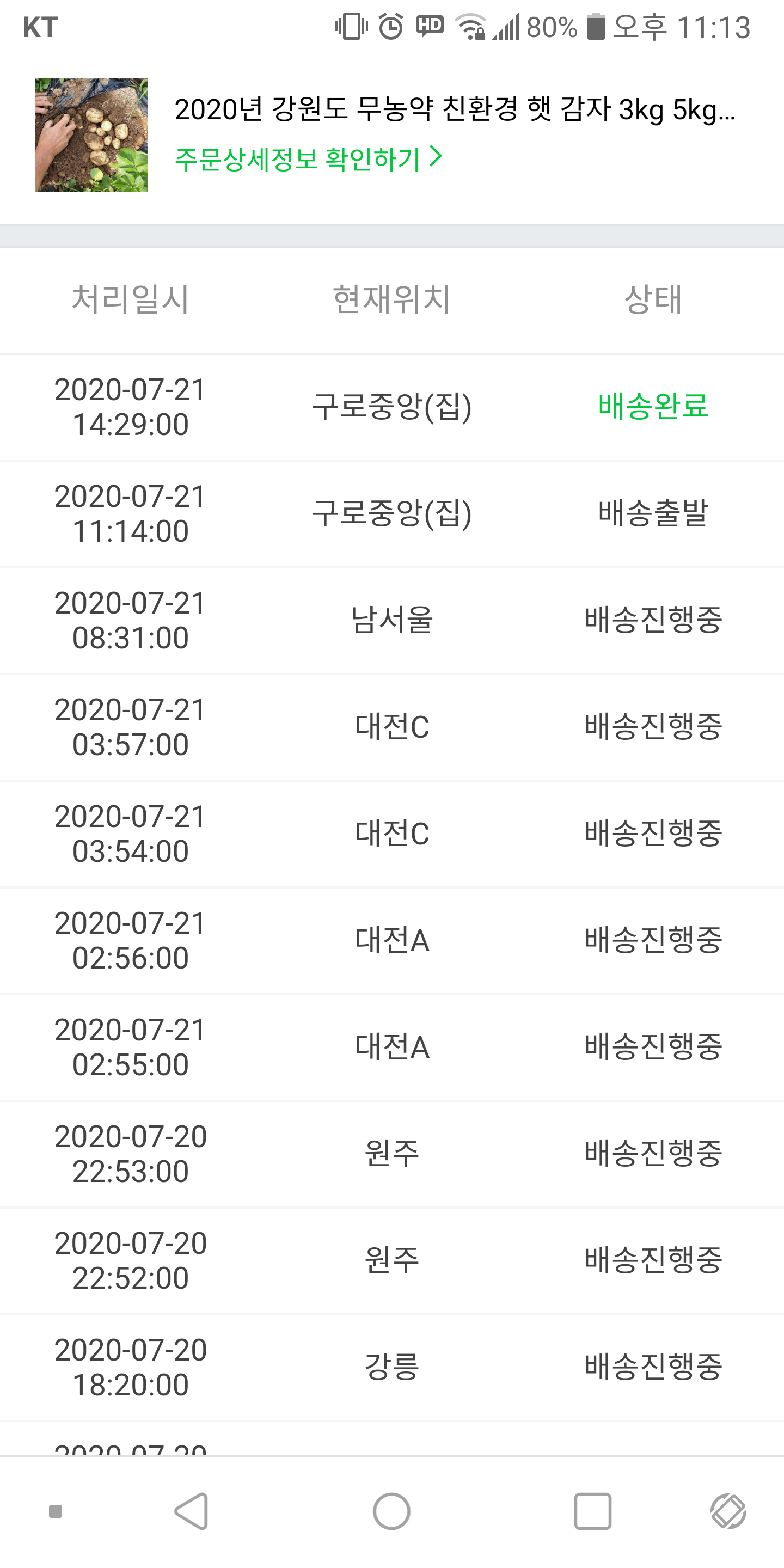Tap the 처리일시 column header

click(x=130, y=299)
